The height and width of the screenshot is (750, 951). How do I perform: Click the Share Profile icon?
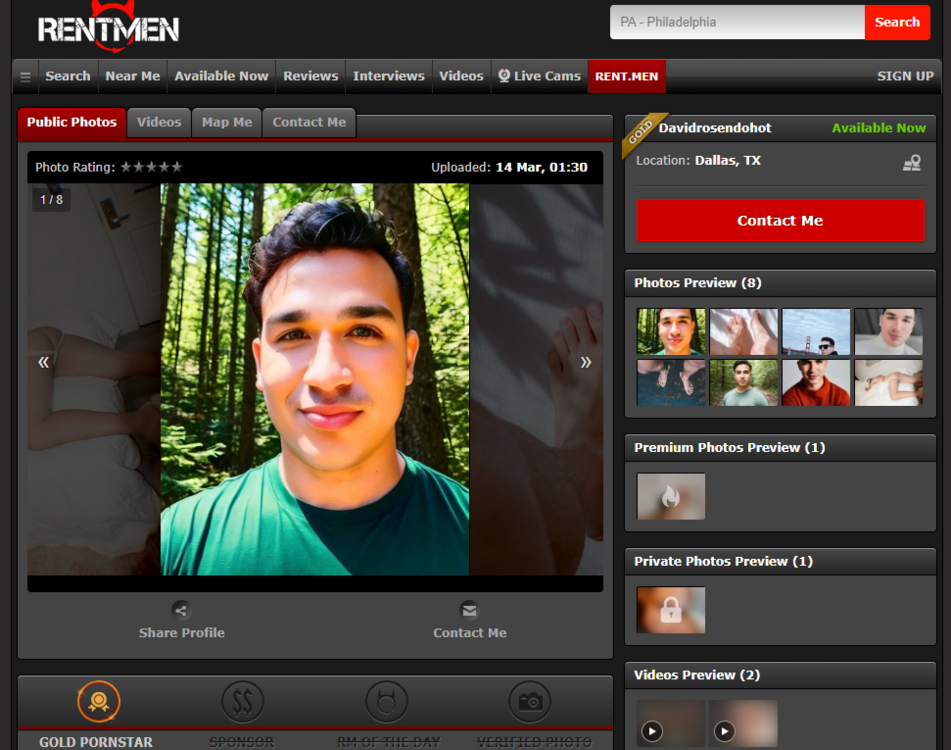coord(181,610)
